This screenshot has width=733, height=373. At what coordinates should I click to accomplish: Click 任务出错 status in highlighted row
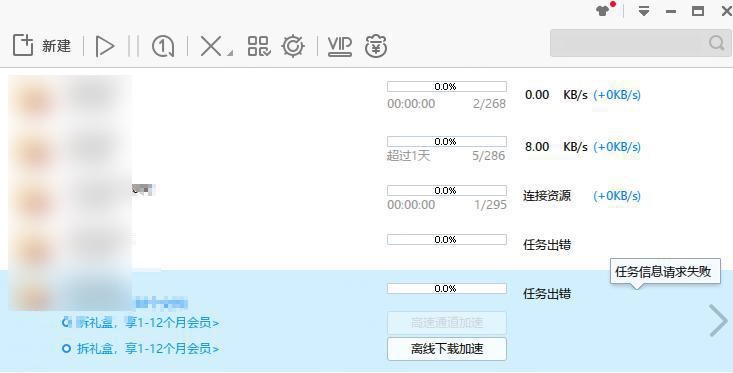(x=547, y=294)
